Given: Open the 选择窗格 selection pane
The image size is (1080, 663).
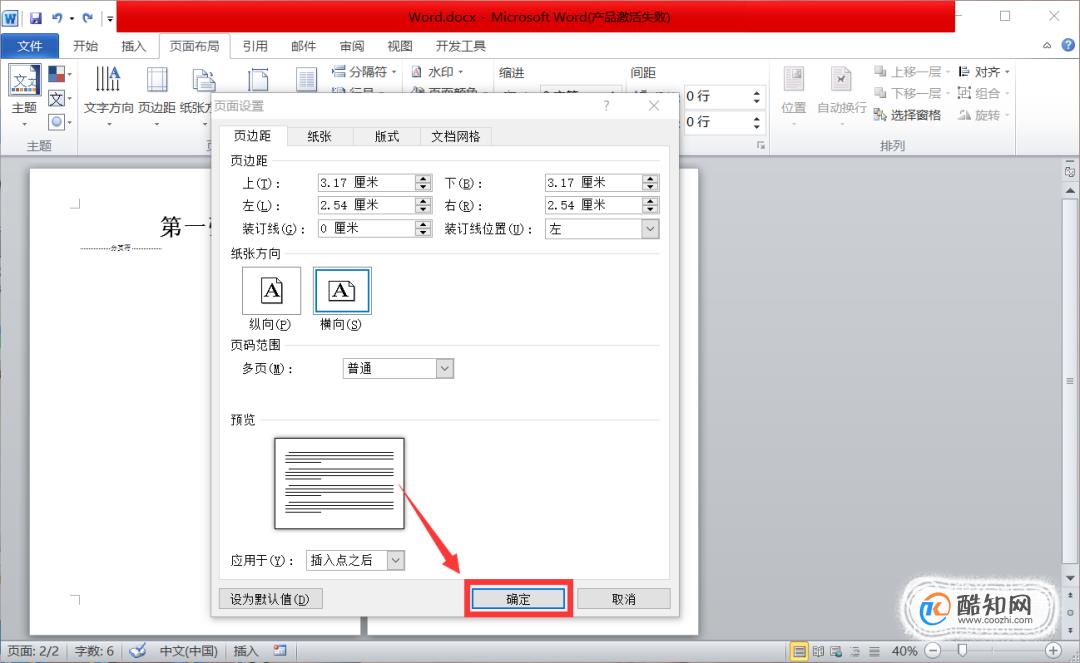Looking at the screenshot, I should pyautogui.click(x=907, y=115).
